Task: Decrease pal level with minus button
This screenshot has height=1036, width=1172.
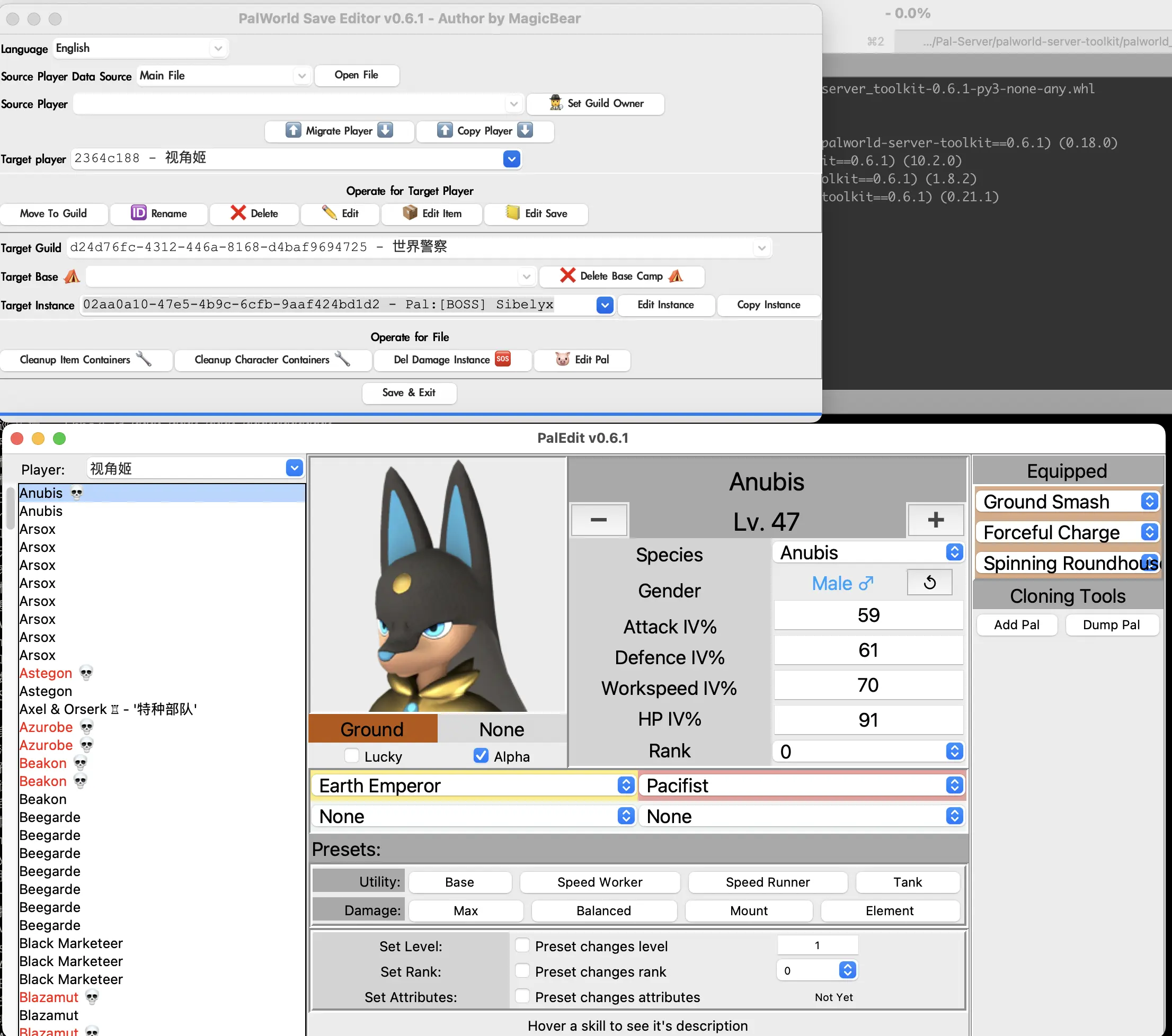Action: 599,520
